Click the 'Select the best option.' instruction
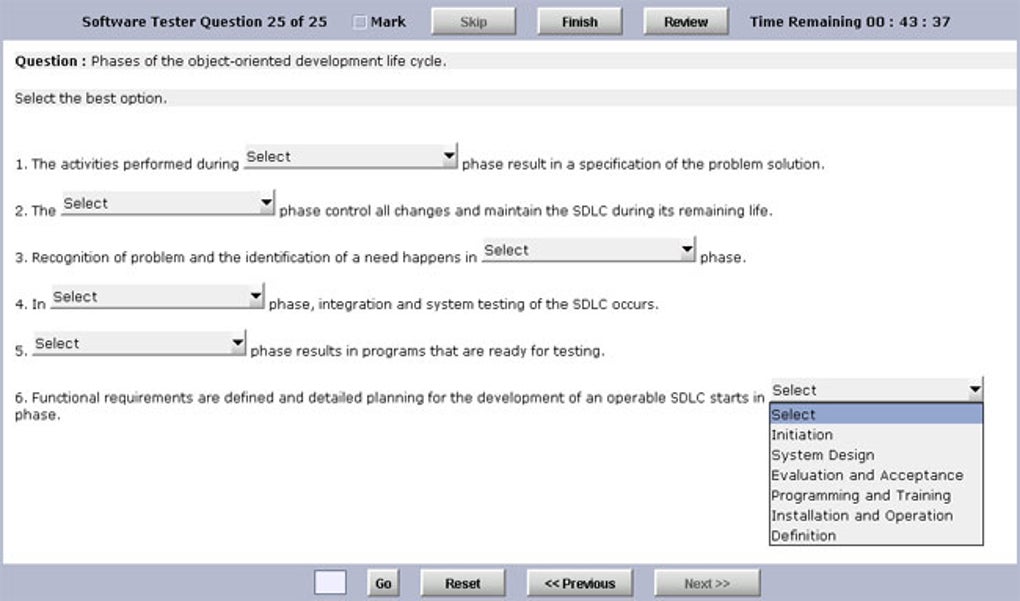 coord(90,98)
